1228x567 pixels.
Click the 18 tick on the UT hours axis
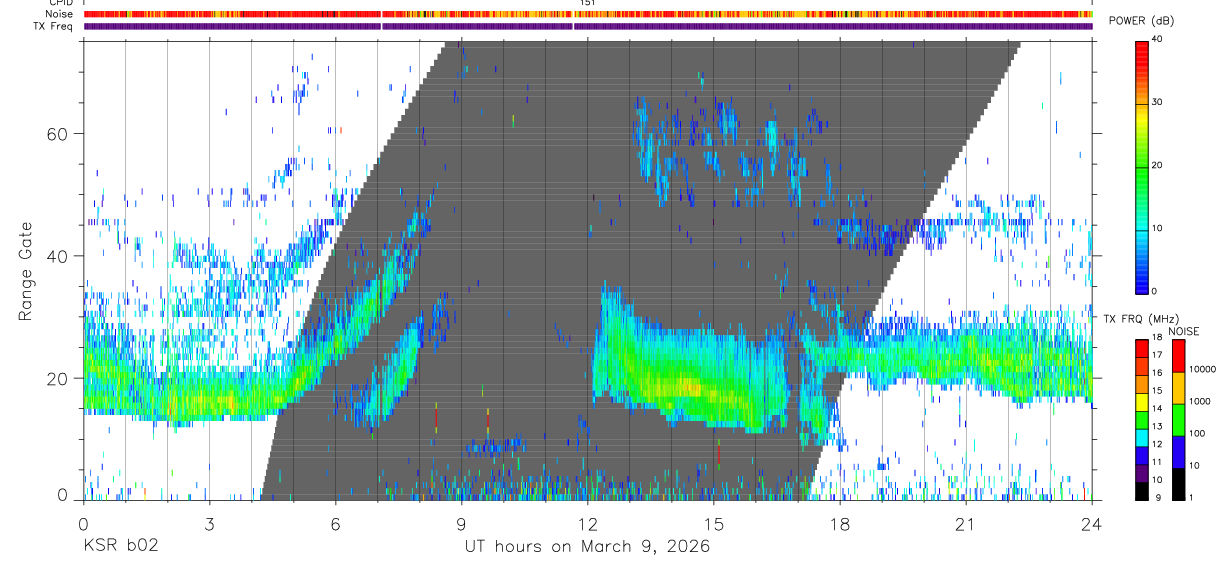[840, 523]
